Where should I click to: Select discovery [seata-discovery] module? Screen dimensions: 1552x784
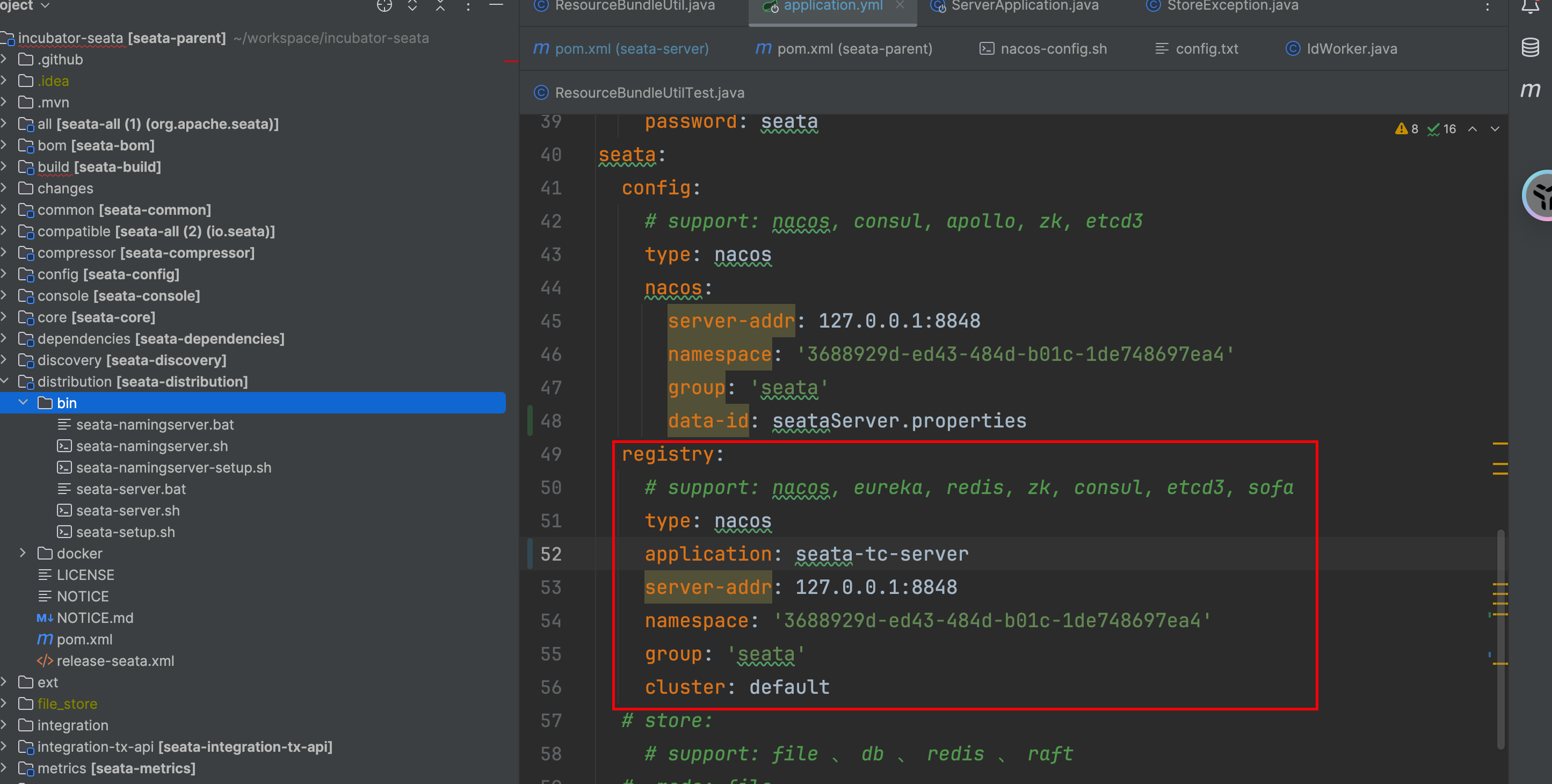[x=132, y=360]
